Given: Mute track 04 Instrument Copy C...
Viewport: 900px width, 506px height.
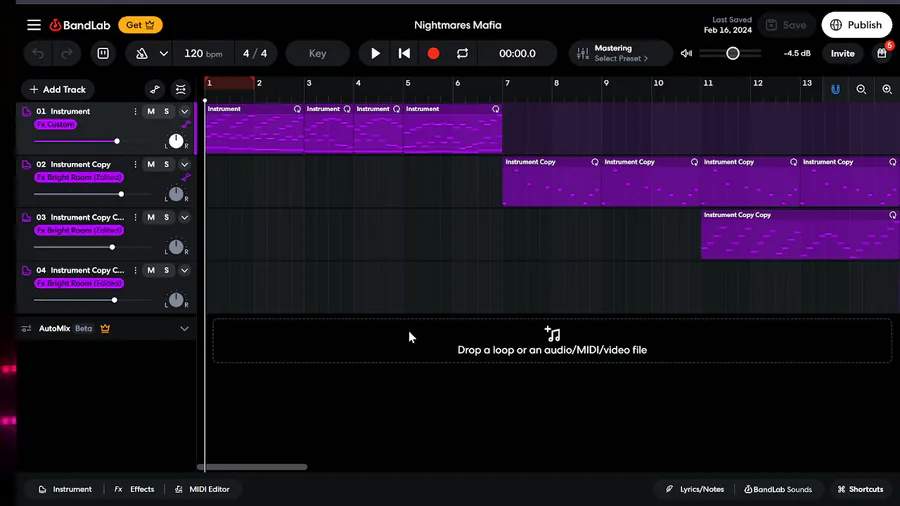Looking at the screenshot, I should coord(151,270).
